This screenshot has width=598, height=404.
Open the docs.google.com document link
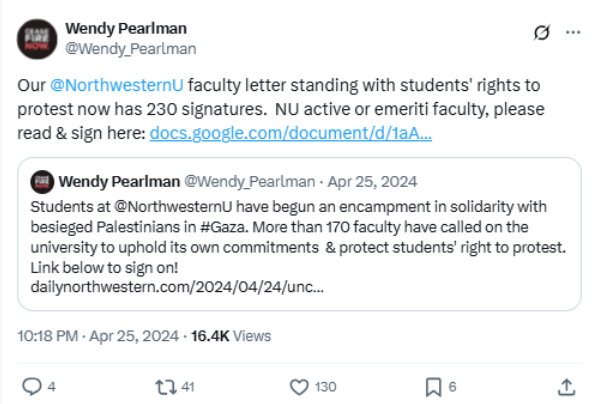point(291,133)
